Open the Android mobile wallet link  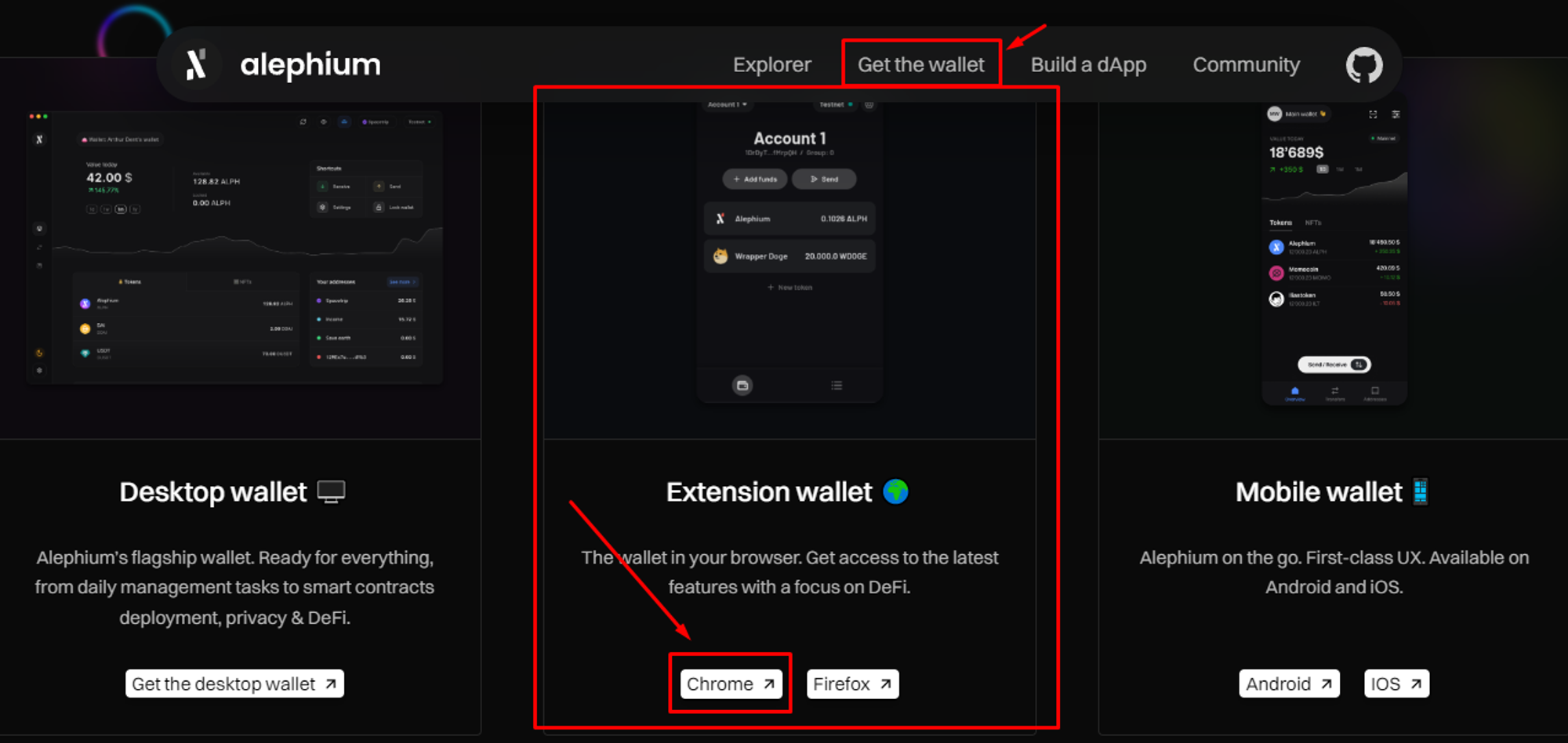tap(1290, 683)
